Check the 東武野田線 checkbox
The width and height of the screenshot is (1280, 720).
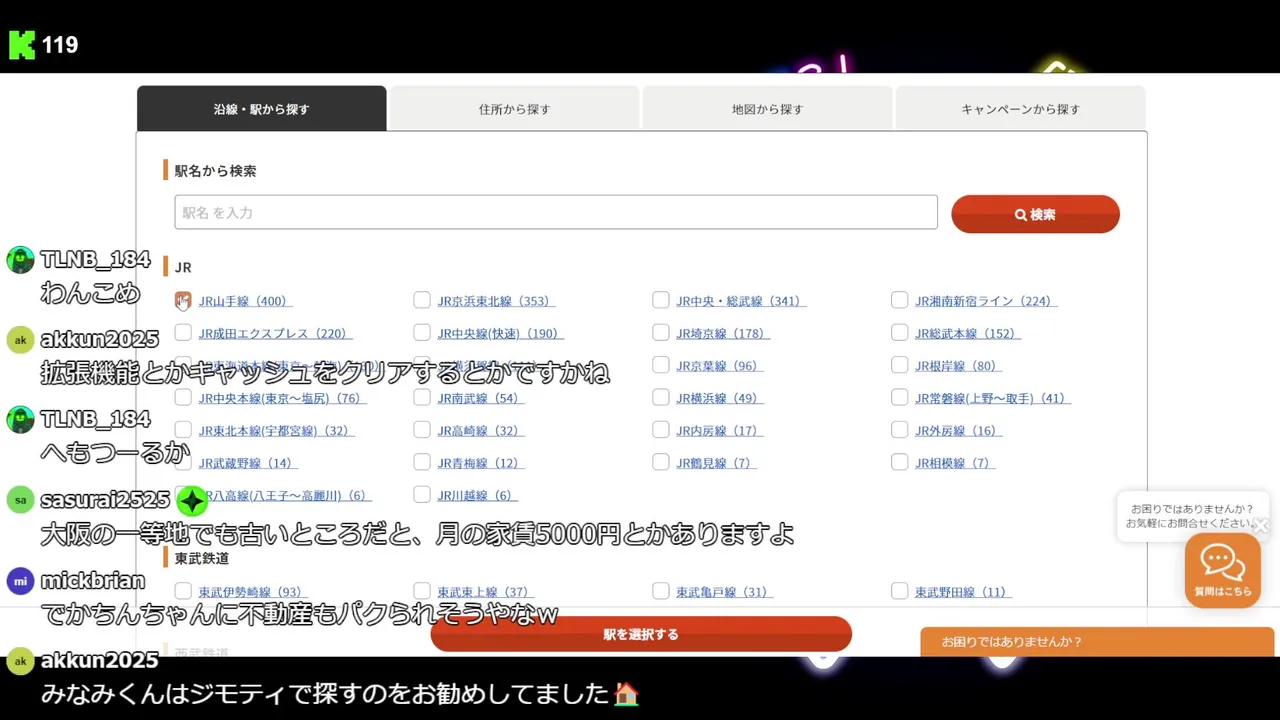[x=900, y=591]
